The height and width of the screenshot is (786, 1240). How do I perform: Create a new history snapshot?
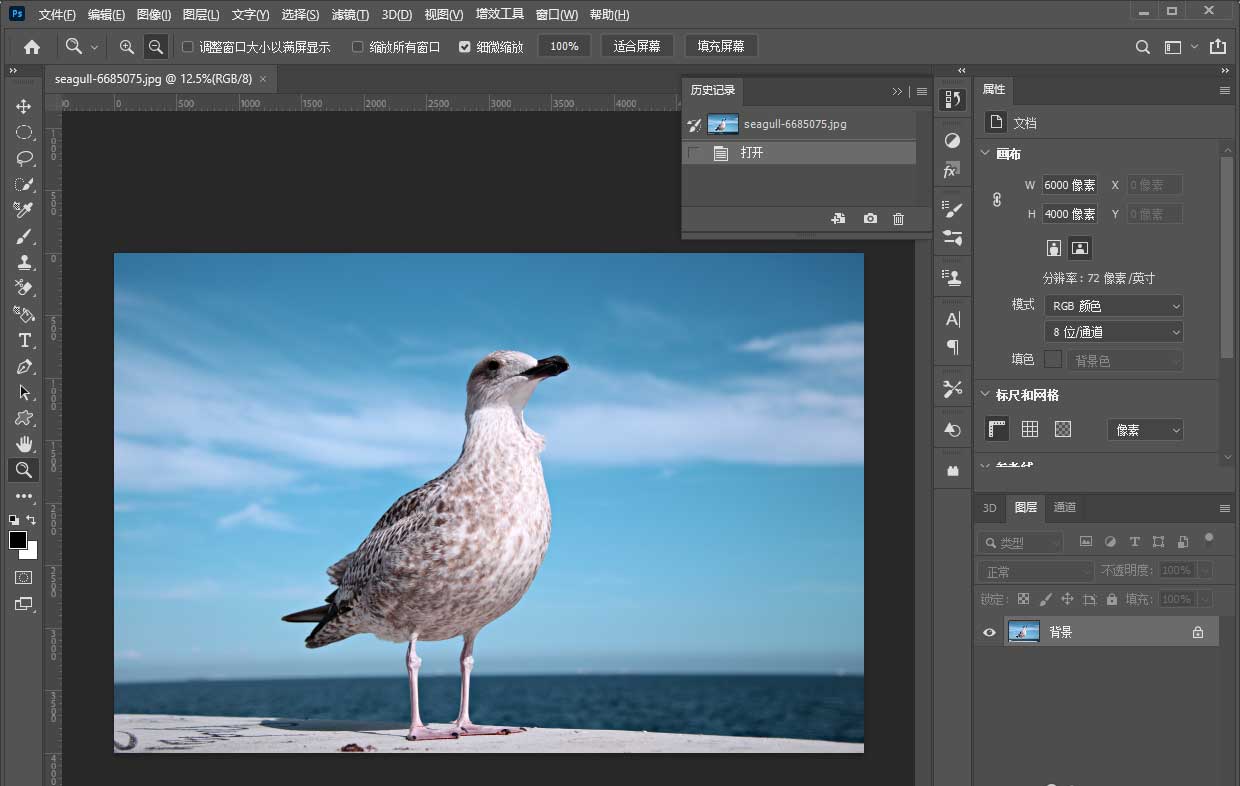pyautogui.click(x=870, y=218)
